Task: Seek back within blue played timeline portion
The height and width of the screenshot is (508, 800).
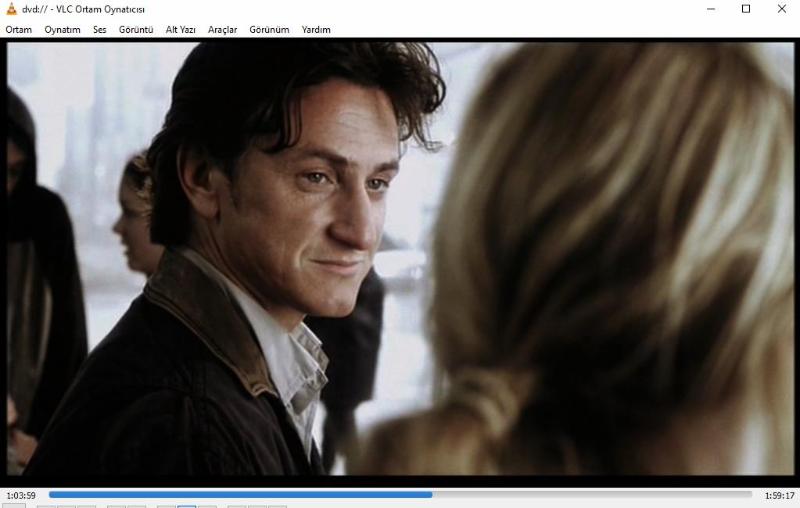Action: (x=240, y=494)
